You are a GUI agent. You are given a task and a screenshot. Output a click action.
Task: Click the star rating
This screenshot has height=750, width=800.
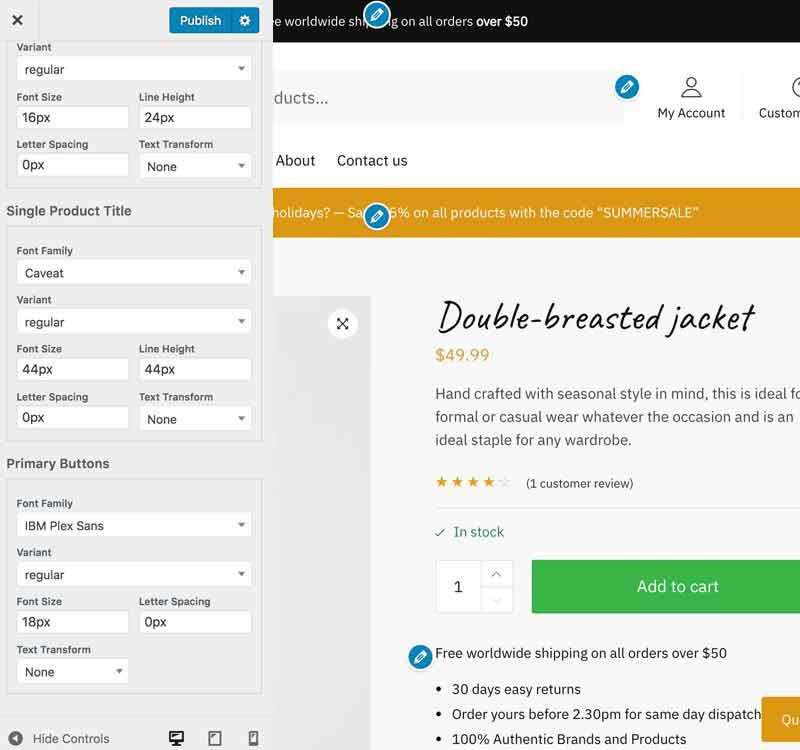pos(472,482)
